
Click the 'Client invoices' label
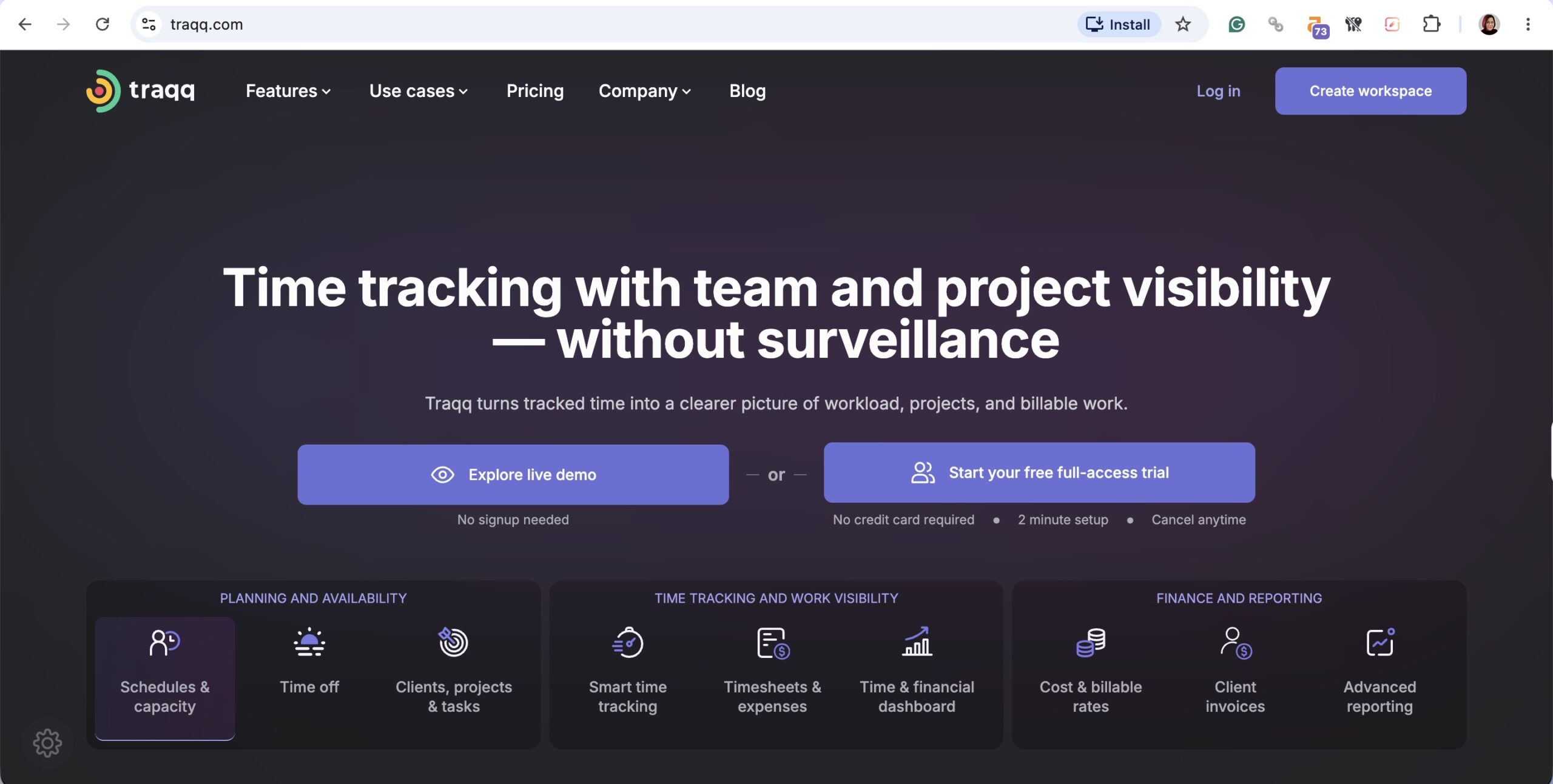pos(1235,697)
